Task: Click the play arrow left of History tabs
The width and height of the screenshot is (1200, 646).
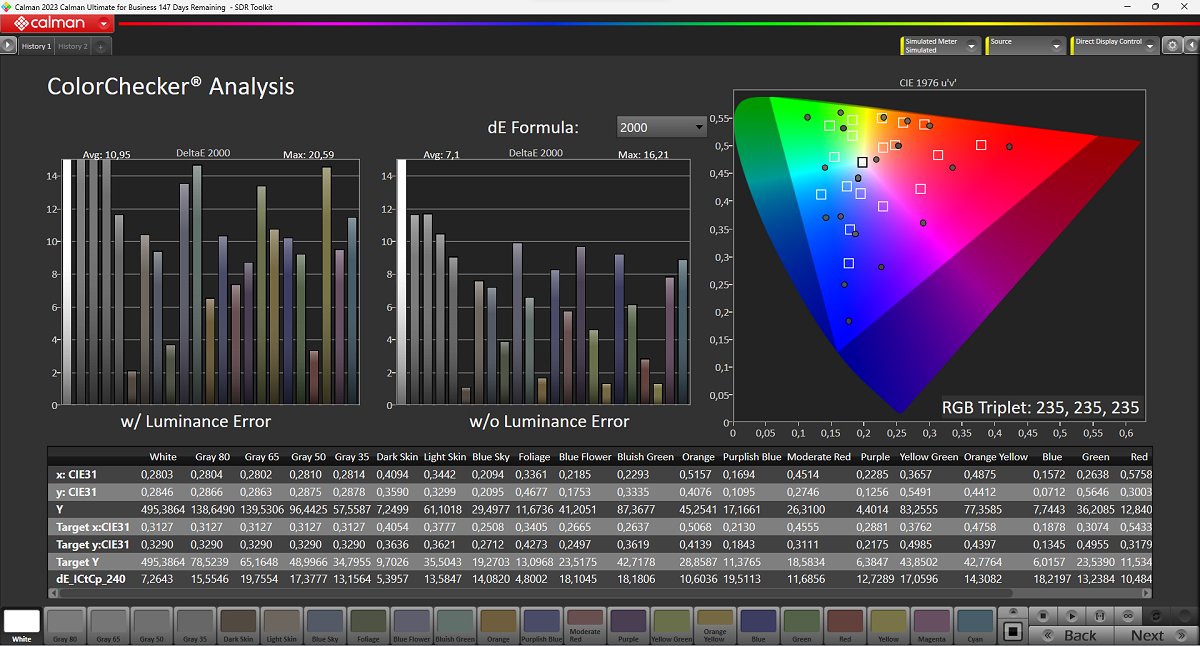Action: pyautogui.click(x=8, y=46)
